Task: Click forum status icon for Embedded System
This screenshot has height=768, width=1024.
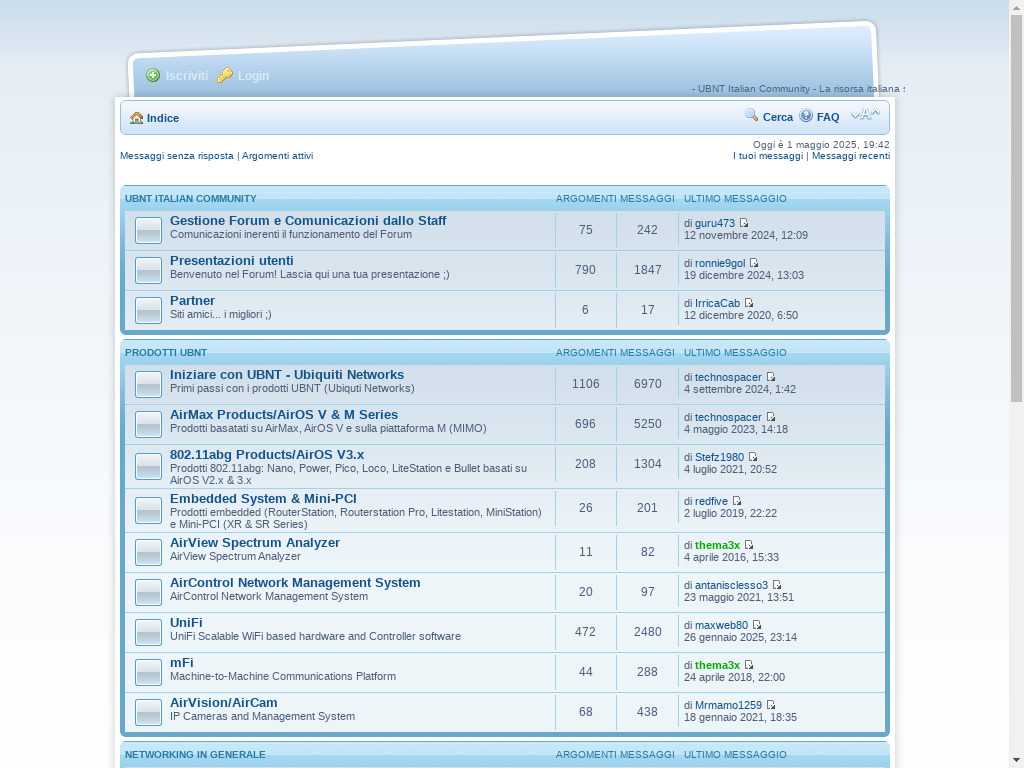Action: pyautogui.click(x=148, y=510)
